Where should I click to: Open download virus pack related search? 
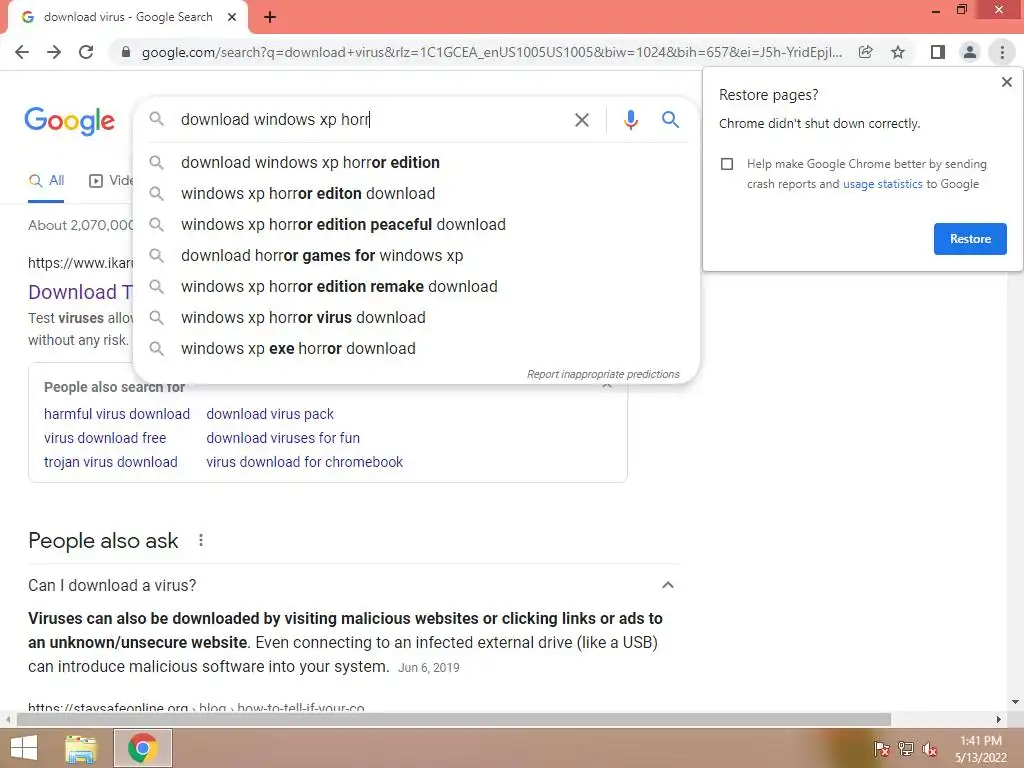(270, 414)
